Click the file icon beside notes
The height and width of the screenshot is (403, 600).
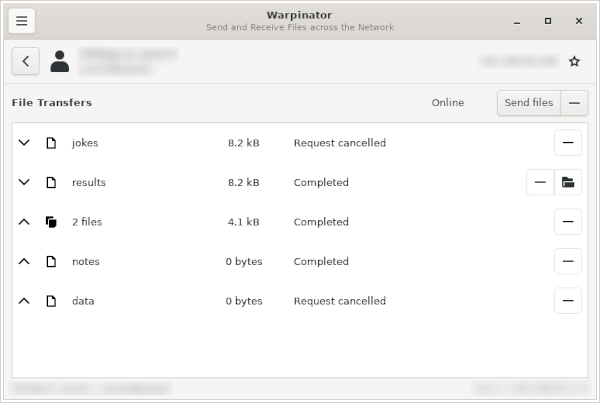tap(51, 261)
